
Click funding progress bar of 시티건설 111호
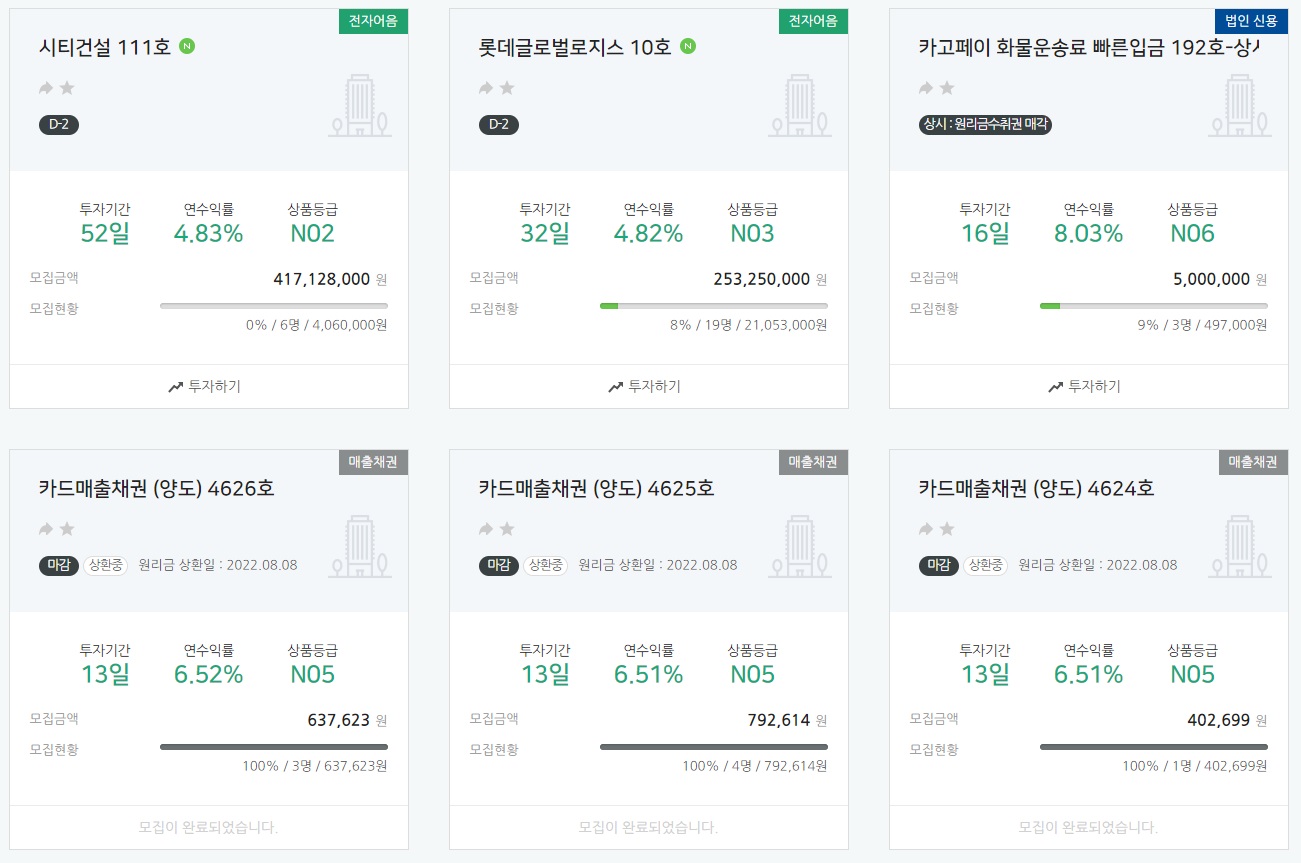click(x=274, y=305)
